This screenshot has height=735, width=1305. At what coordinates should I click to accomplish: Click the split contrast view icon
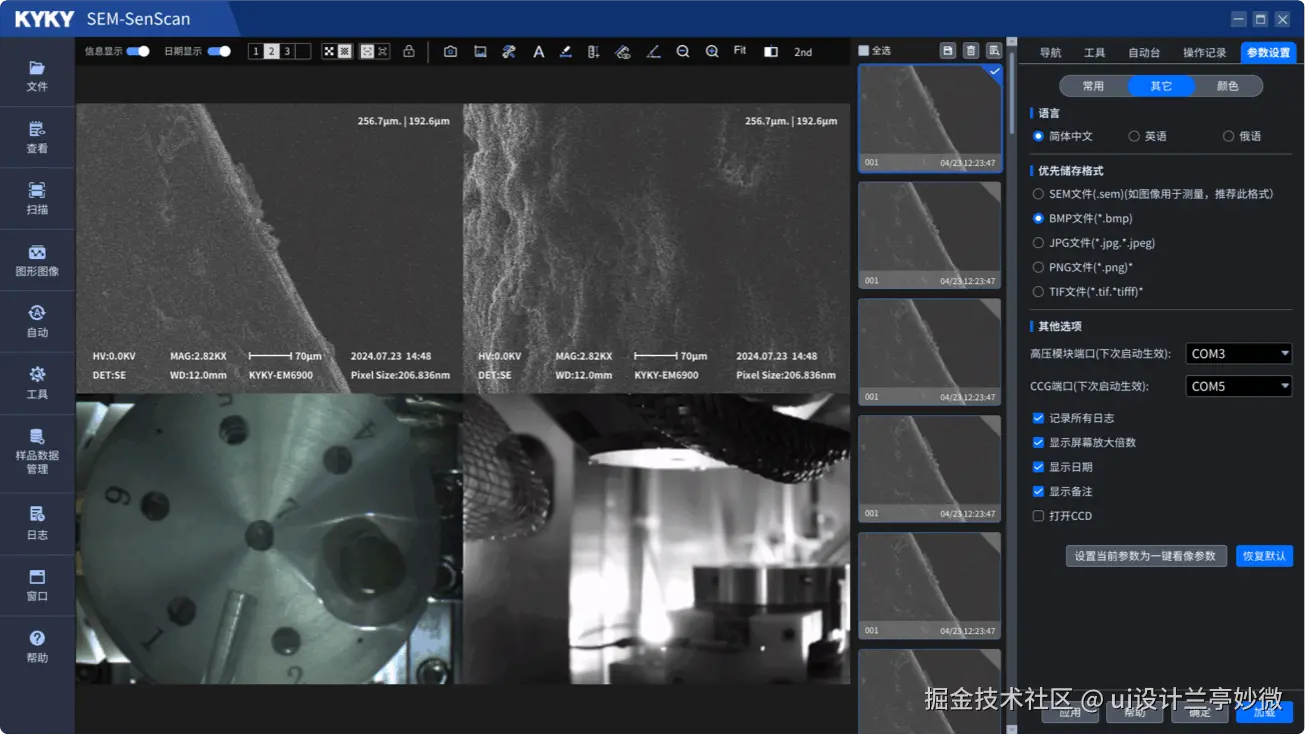pos(771,51)
